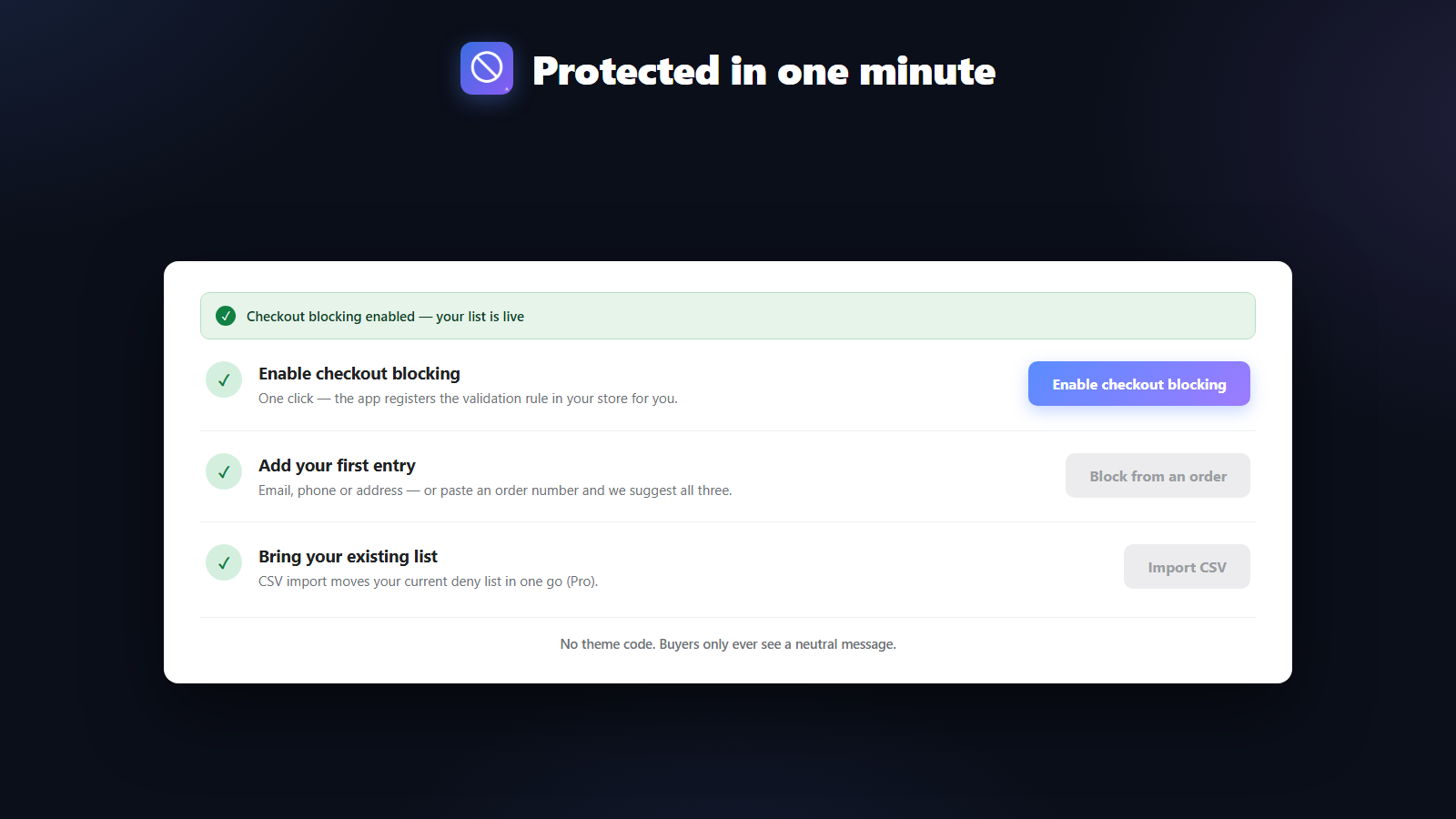
Task: Click the "your list is live" text
Action: pos(480,317)
